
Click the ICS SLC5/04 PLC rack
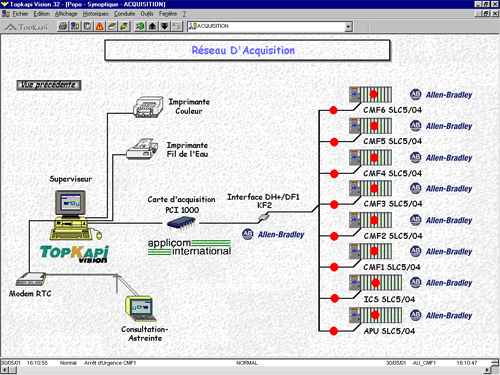tap(375, 282)
